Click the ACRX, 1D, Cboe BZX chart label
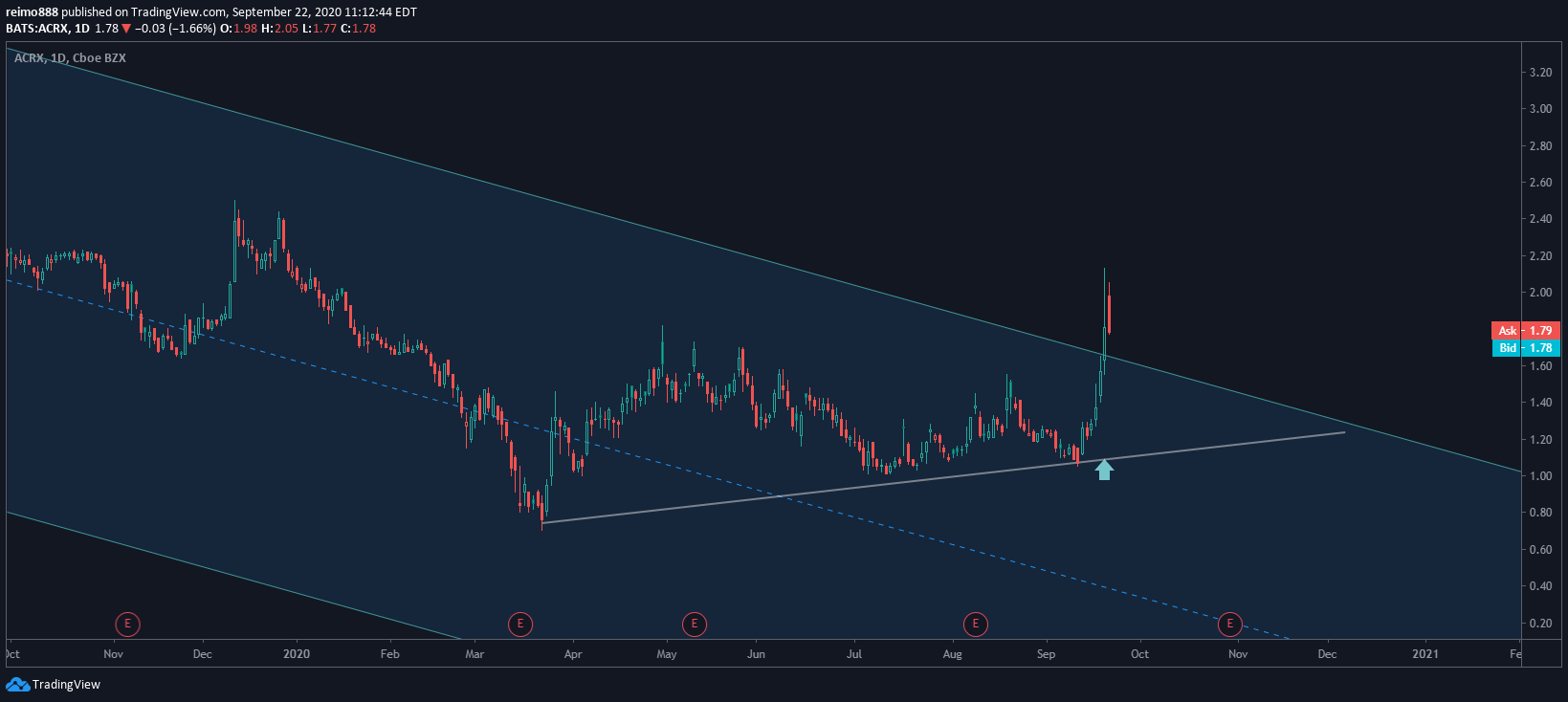Screen dimensions: 1568x702 (70, 58)
